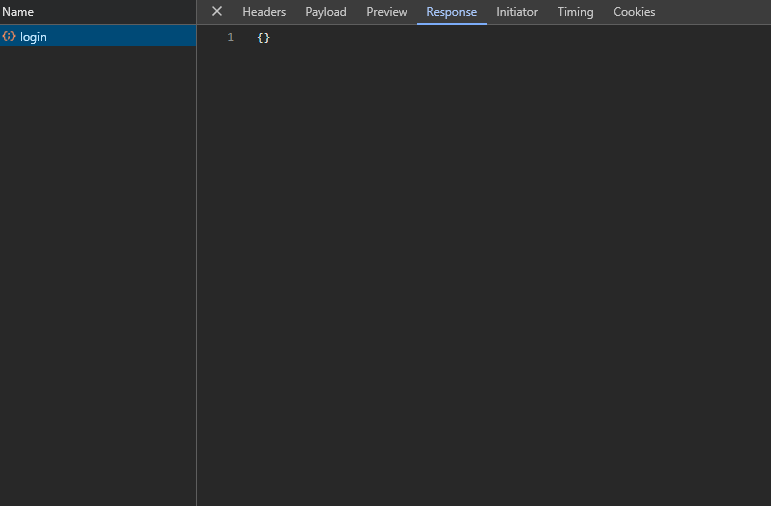Select the Response tab
This screenshot has height=506, width=771.
(452, 12)
